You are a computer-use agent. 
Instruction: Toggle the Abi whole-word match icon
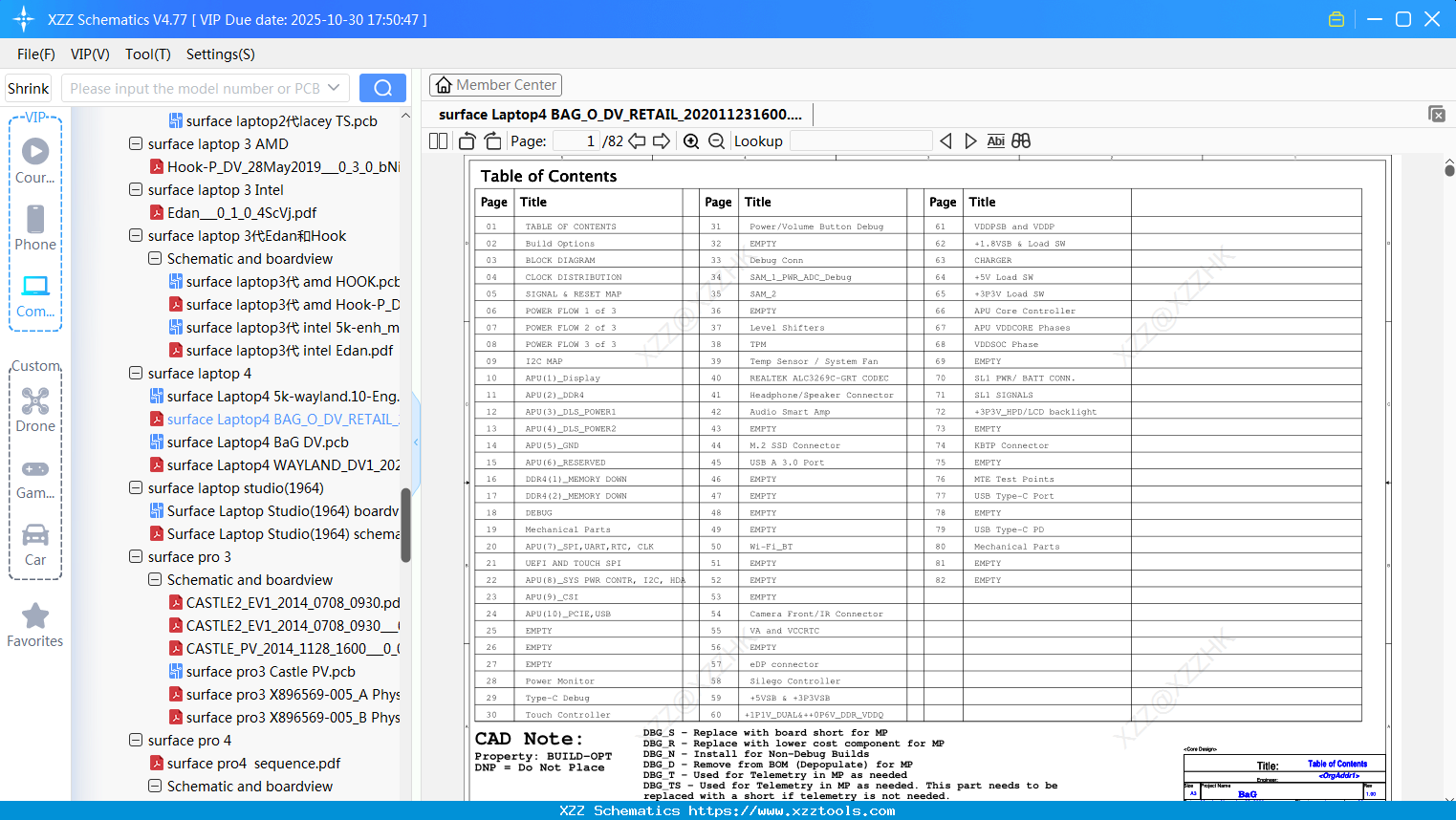coord(995,140)
